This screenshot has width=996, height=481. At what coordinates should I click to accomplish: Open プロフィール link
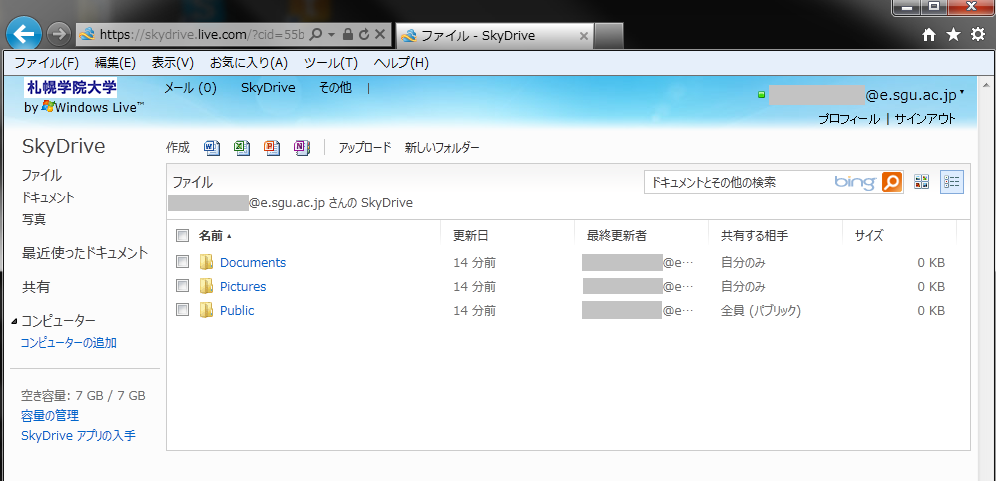click(849, 118)
